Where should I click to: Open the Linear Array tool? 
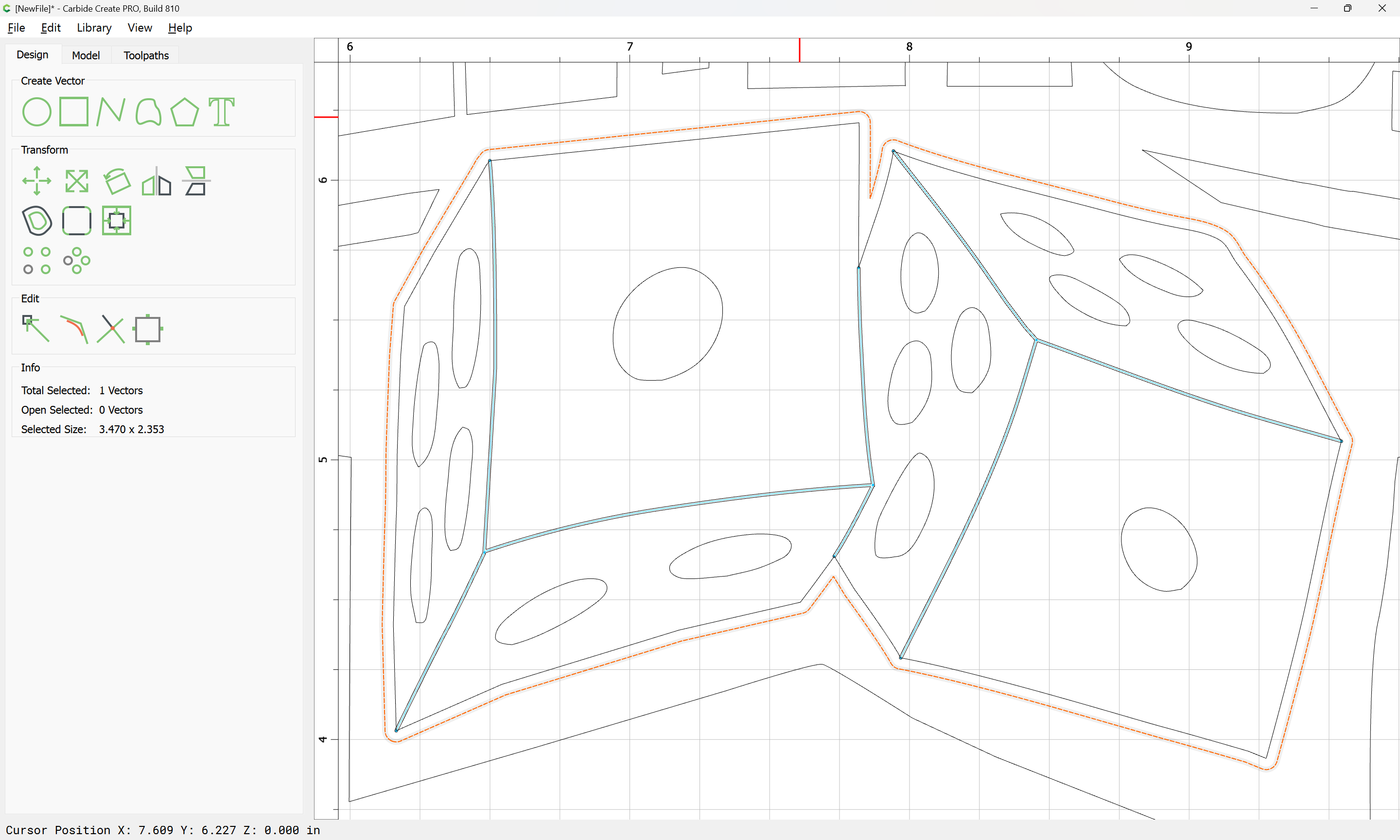[x=37, y=261]
